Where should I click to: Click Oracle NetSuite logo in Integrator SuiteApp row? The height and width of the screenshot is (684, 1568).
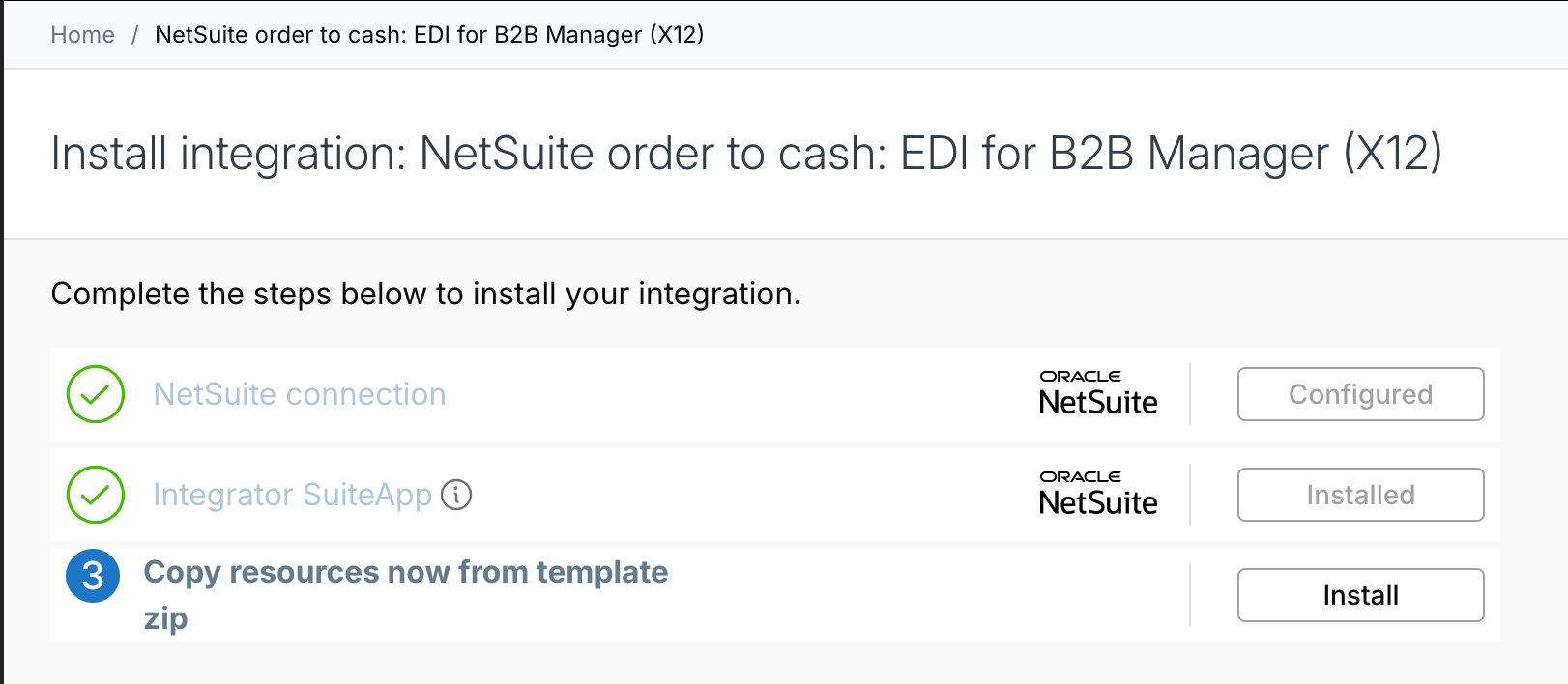pyautogui.click(x=1098, y=494)
